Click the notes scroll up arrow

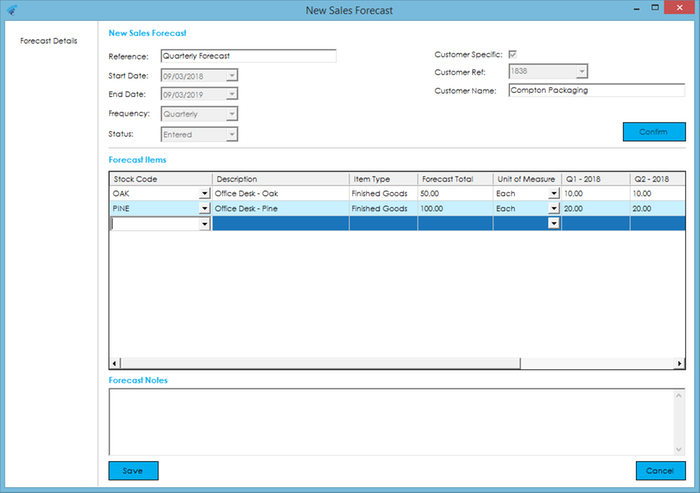click(x=679, y=396)
